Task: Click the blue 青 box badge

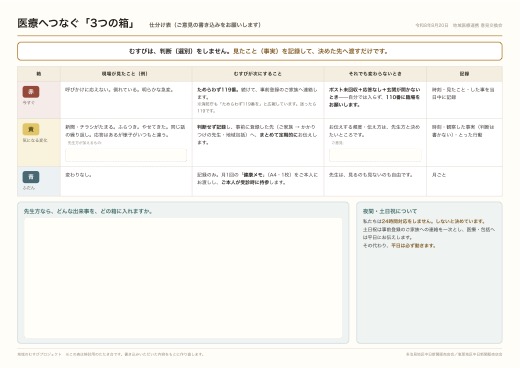Action: point(31,177)
